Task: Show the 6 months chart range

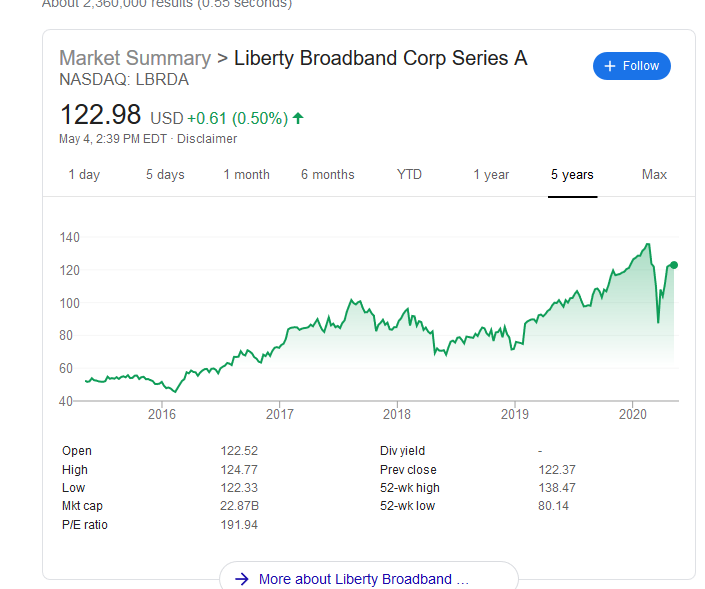Action: (x=328, y=174)
